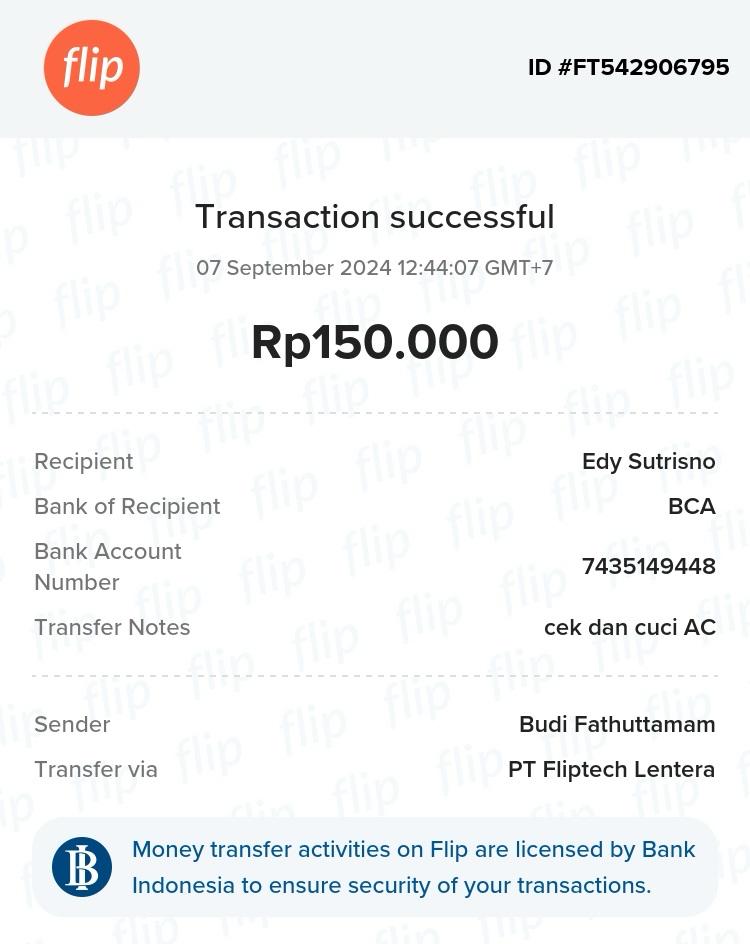Click the Transfer via label
This screenshot has height=944, width=750.
(x=96, y=769)
